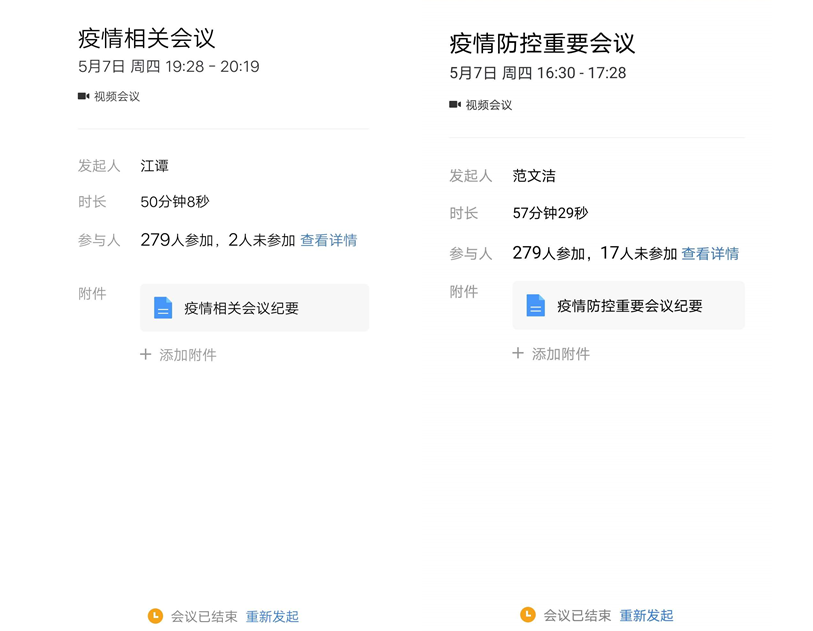Click the 疫情防控重要会议 title heading
Viewport: 813px width, 631px height.
coord(542,44)
